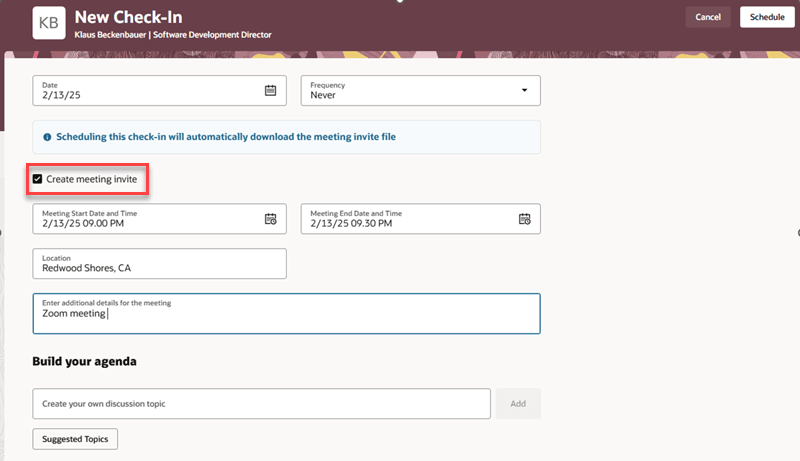Click the KB avatar badge
Viewport: 800px width, 461px height.
49,23
